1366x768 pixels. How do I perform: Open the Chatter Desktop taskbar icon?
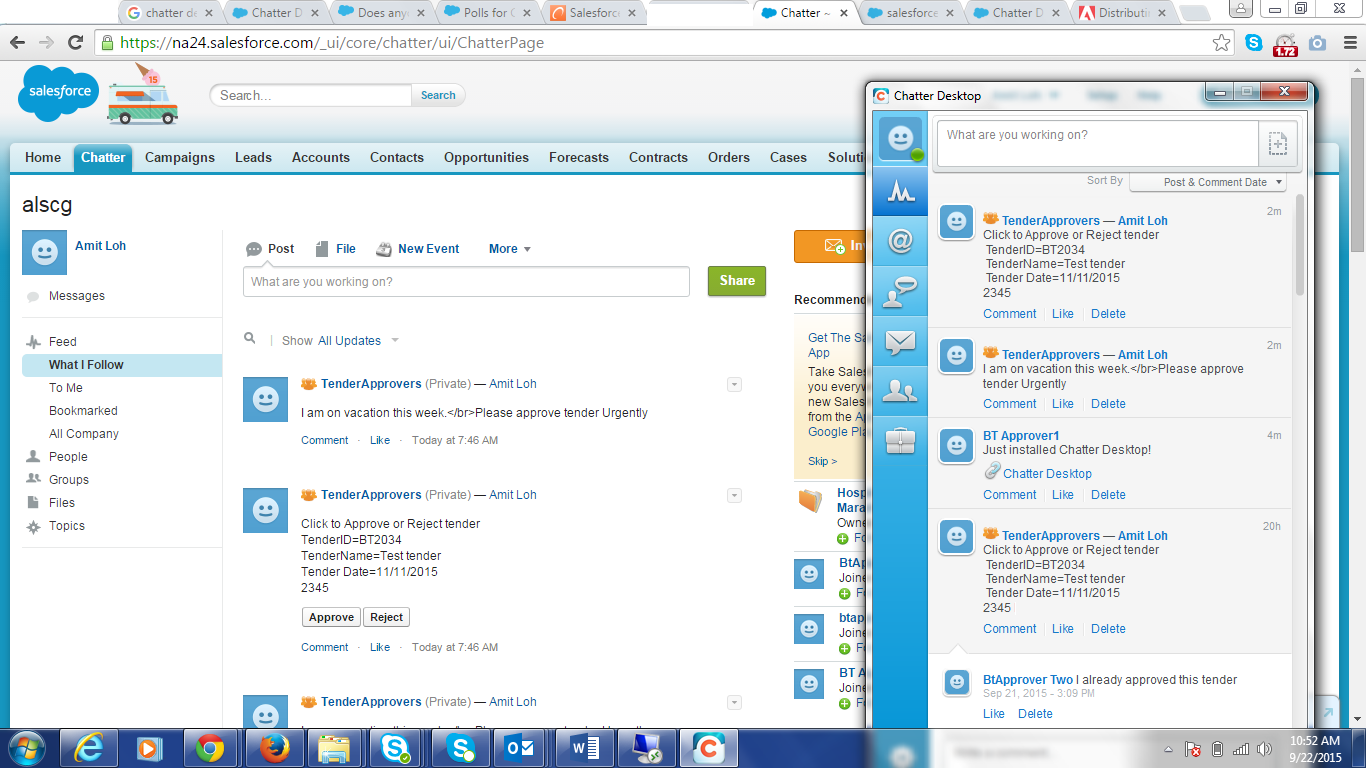tap(708, 748)
